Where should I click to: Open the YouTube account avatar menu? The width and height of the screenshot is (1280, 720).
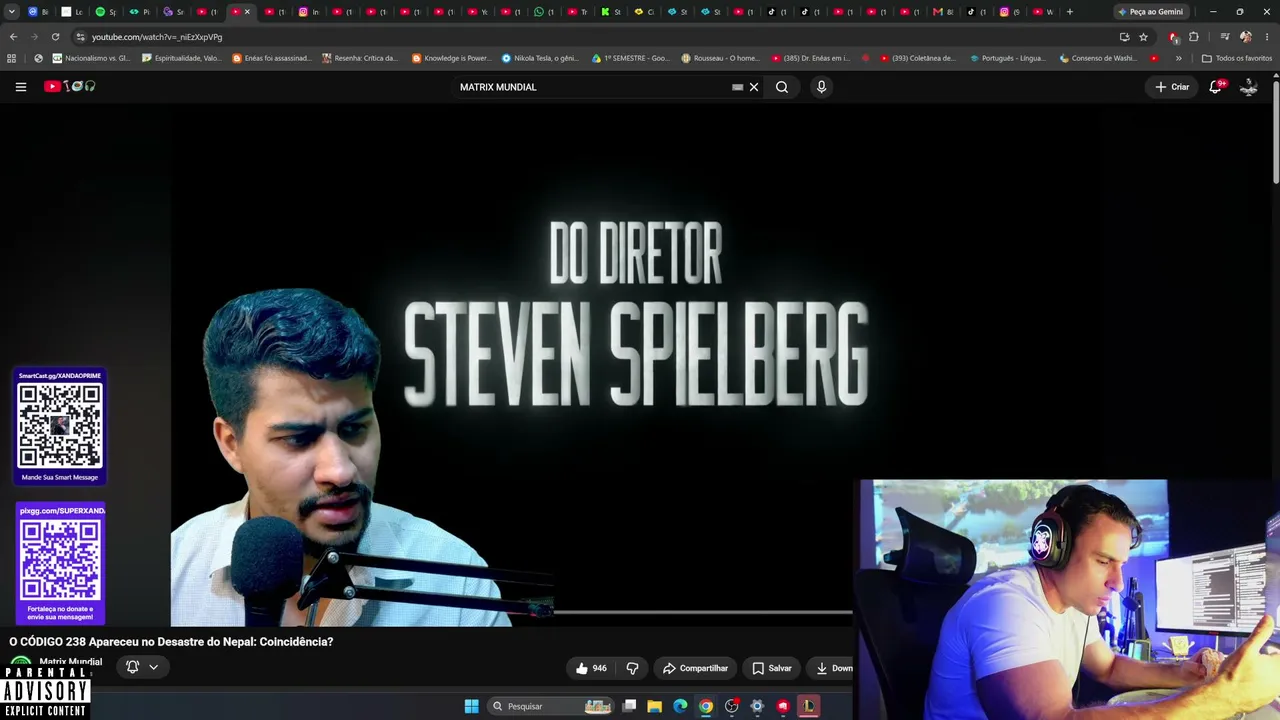1248,87
